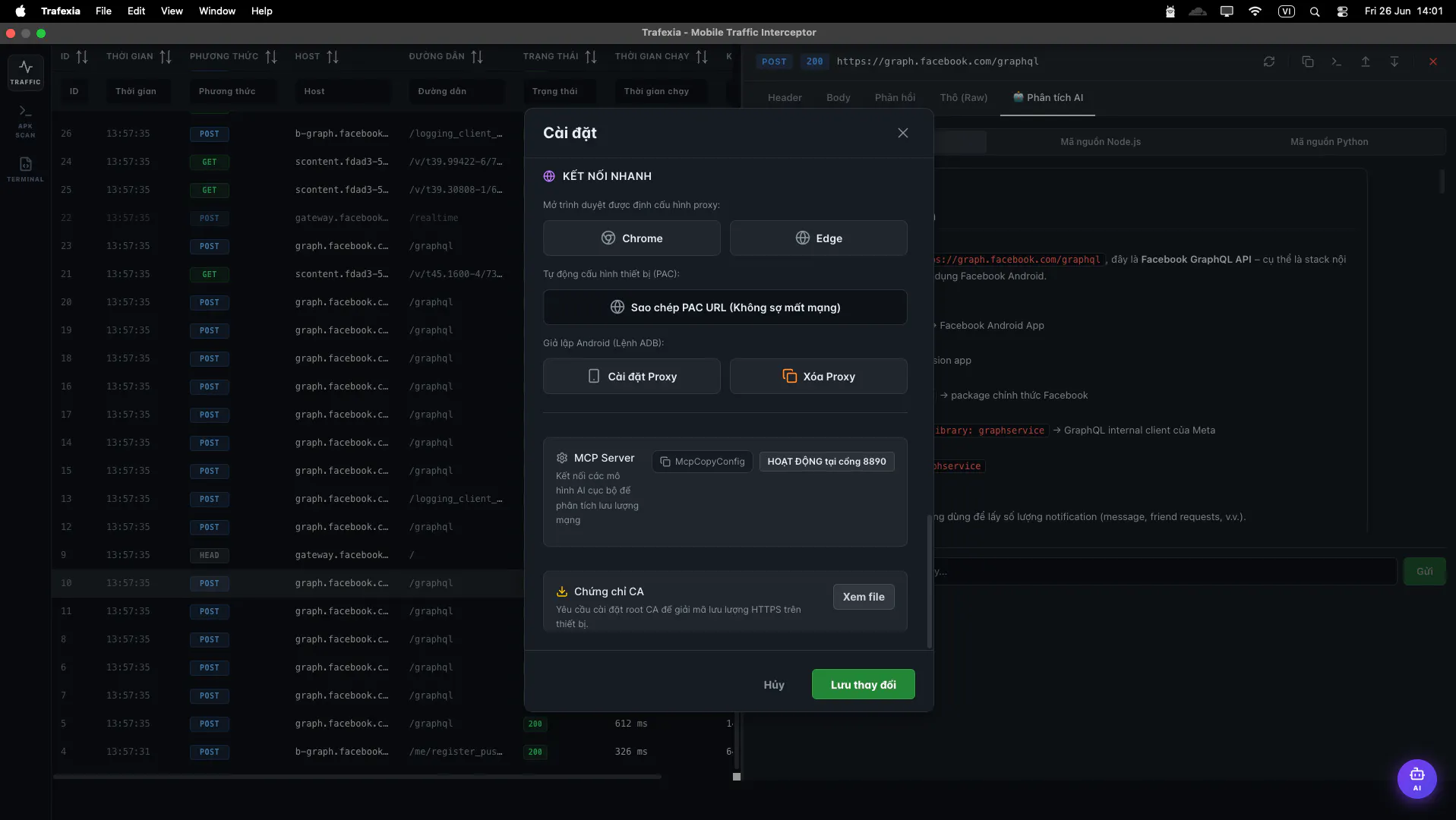
Task: Focus the ID filter field
Action: (x=74, y=92)
